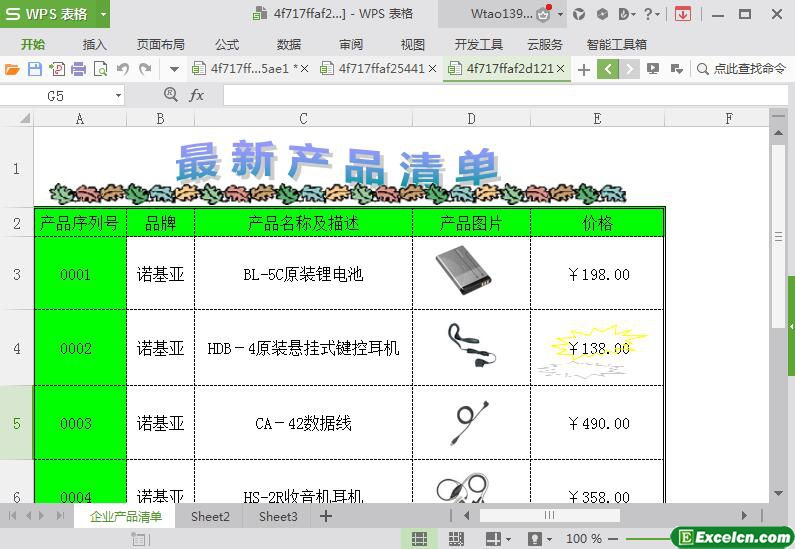Close the 4f717ffaf2d121 document tab
This screenshot has height=549, width=795.
[x=560, y=68]
